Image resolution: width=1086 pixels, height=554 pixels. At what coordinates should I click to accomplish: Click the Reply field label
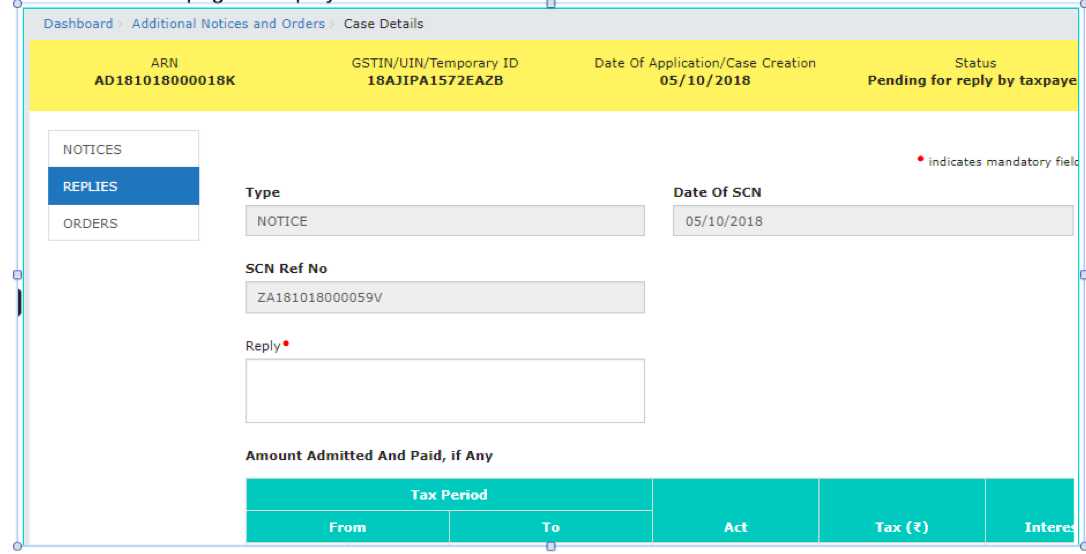click(263, 346)
